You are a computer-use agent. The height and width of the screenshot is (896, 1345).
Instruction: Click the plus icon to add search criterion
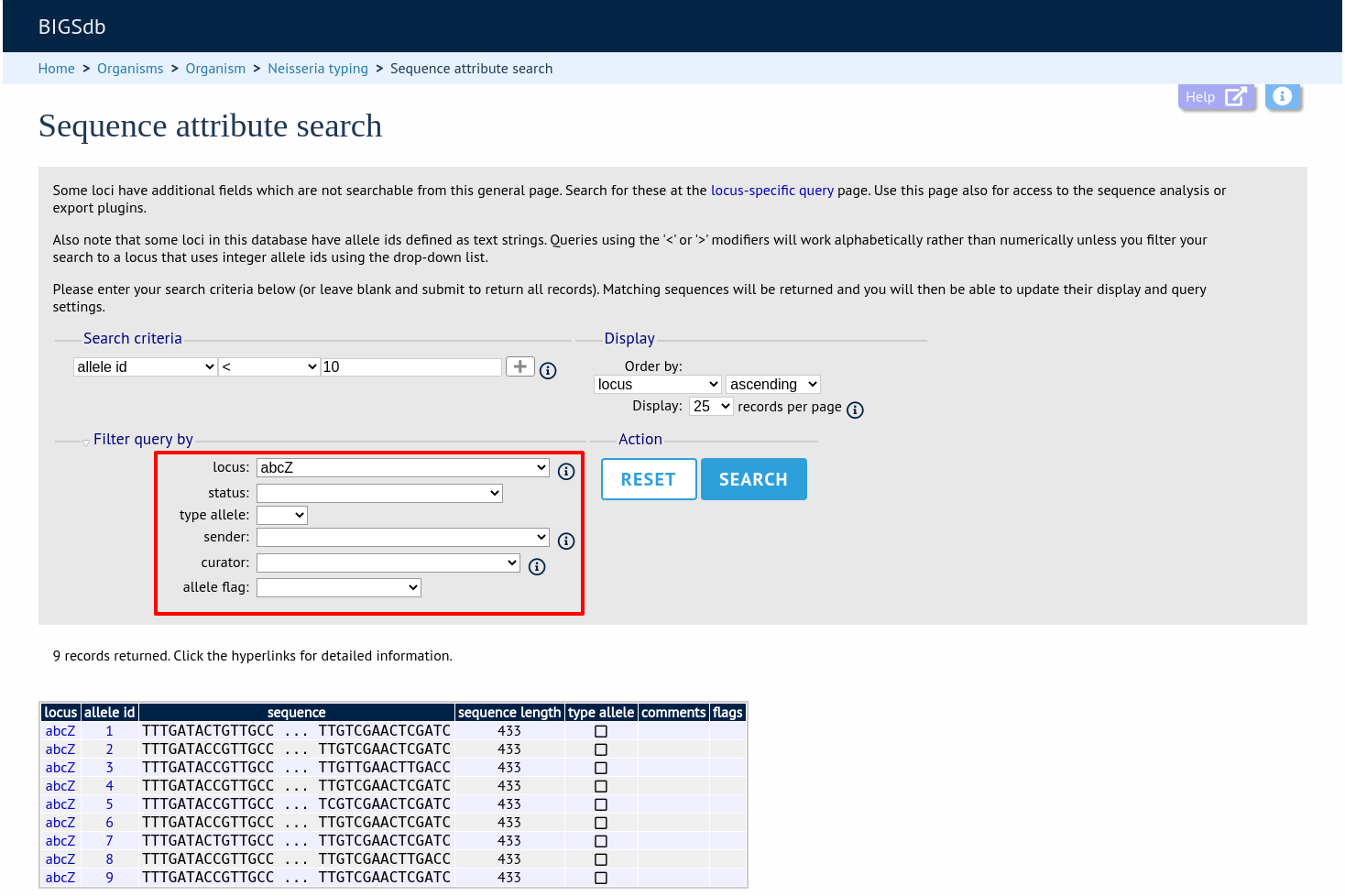click(519, 366)
